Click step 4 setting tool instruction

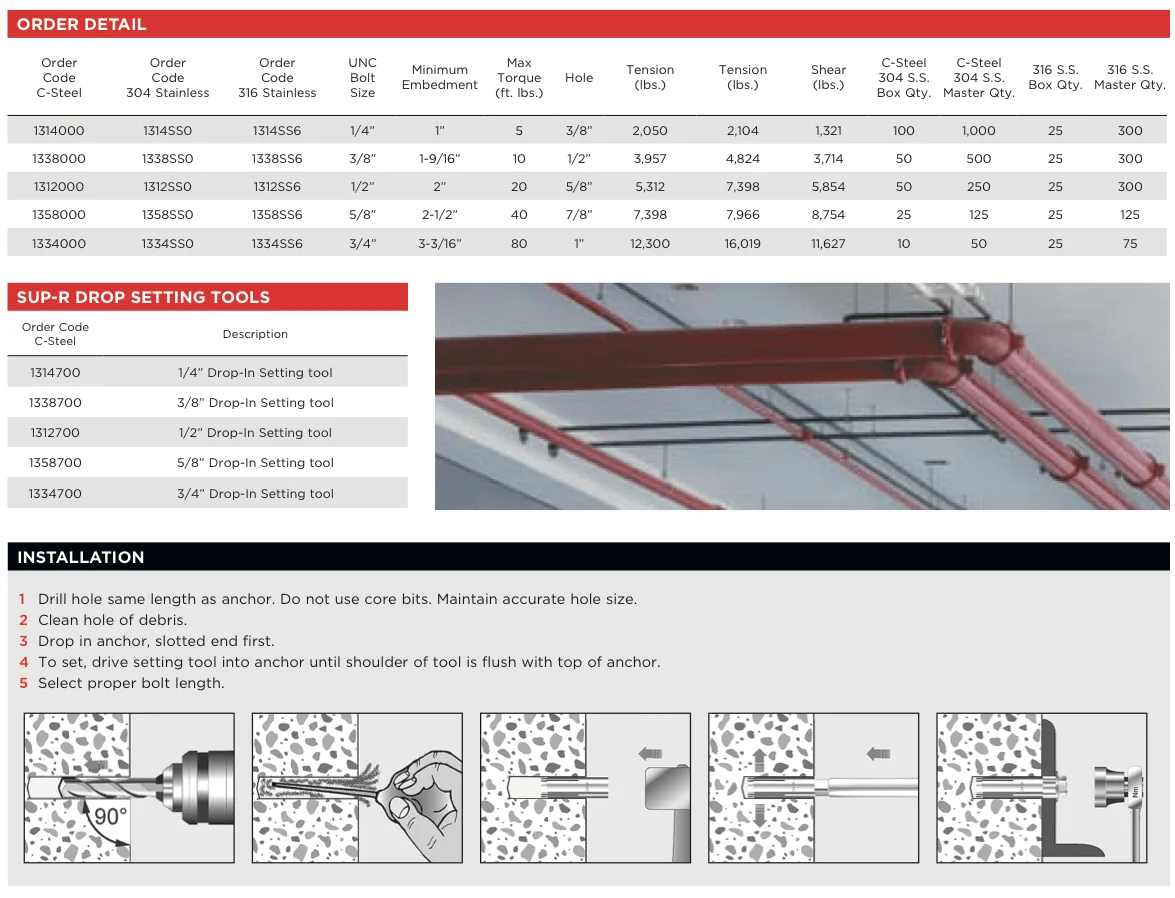click(349, 662)
